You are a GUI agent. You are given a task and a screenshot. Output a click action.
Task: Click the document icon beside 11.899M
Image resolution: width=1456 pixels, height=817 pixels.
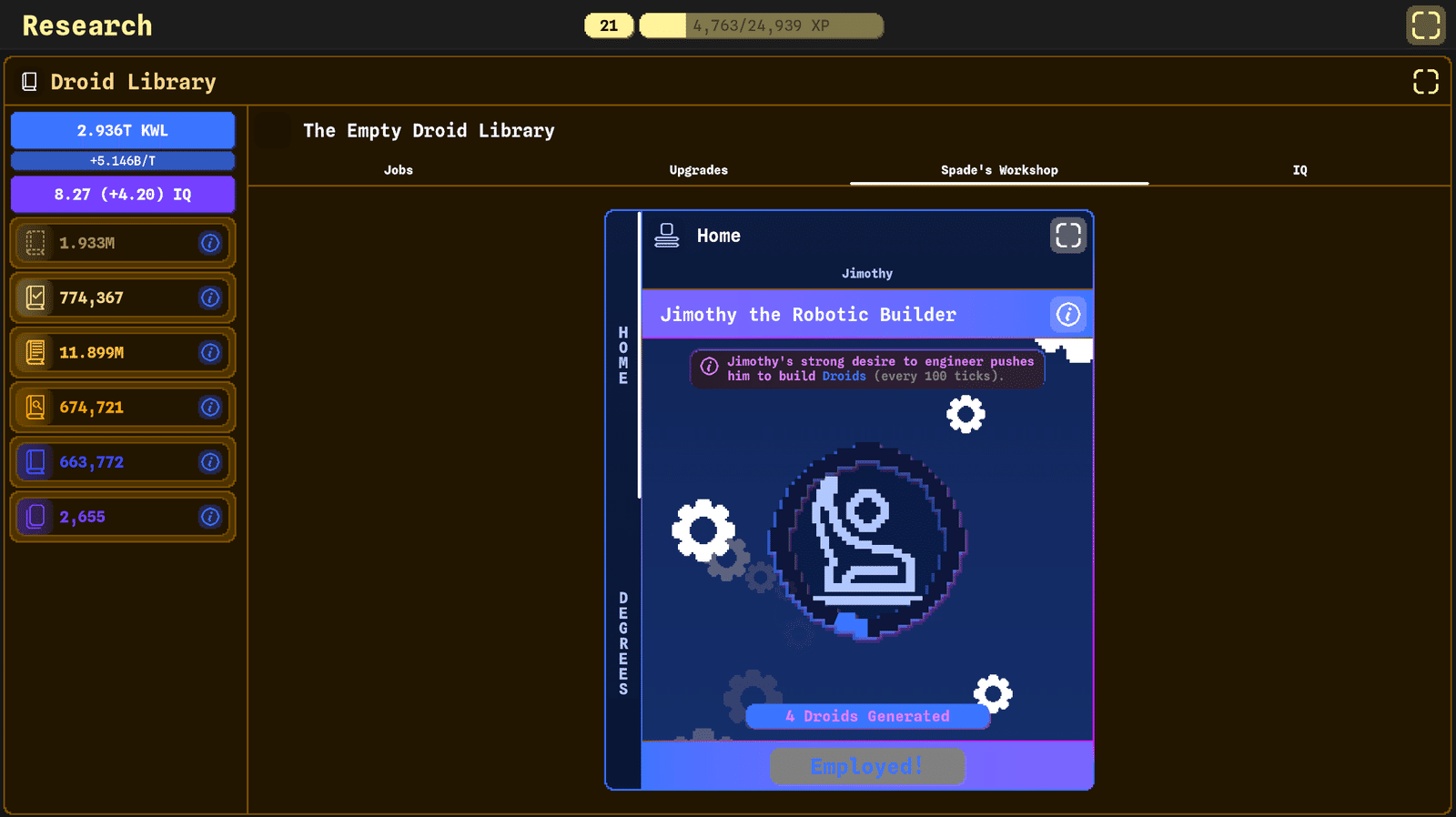35,352
